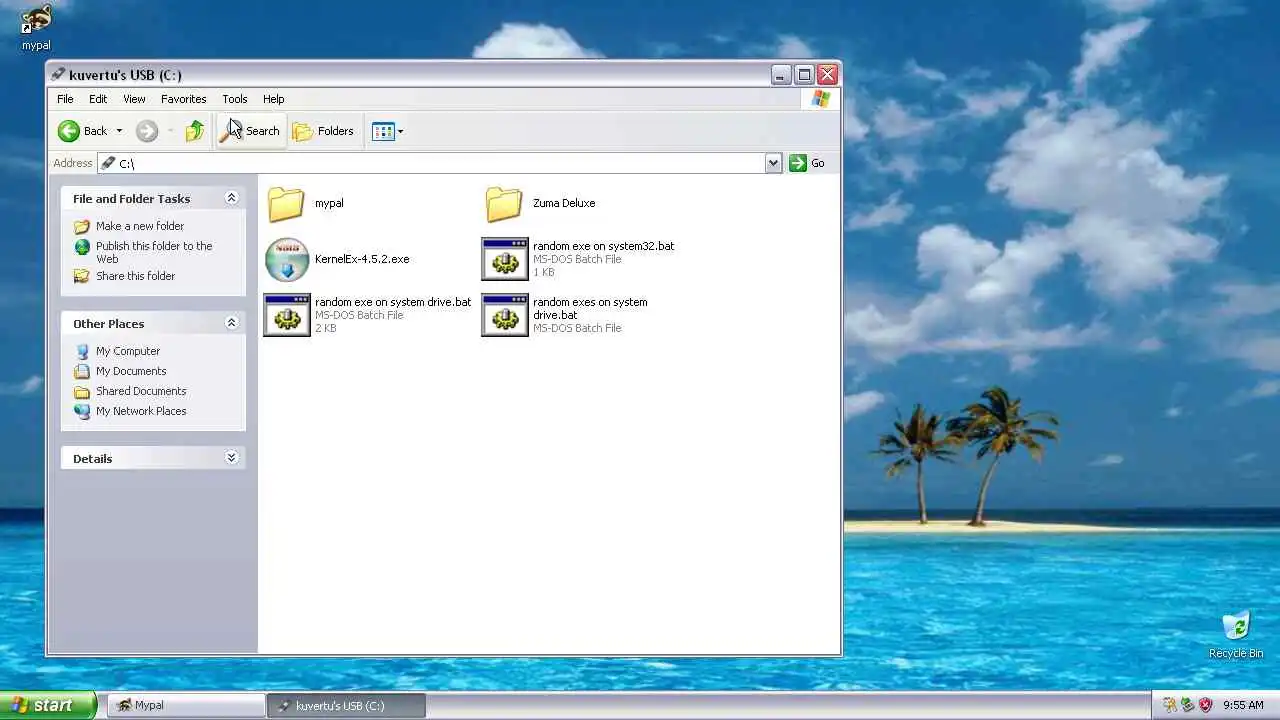This screenshot has width=1280, height=720.
Task: Toggle the Folders pane
Action: 323,131
